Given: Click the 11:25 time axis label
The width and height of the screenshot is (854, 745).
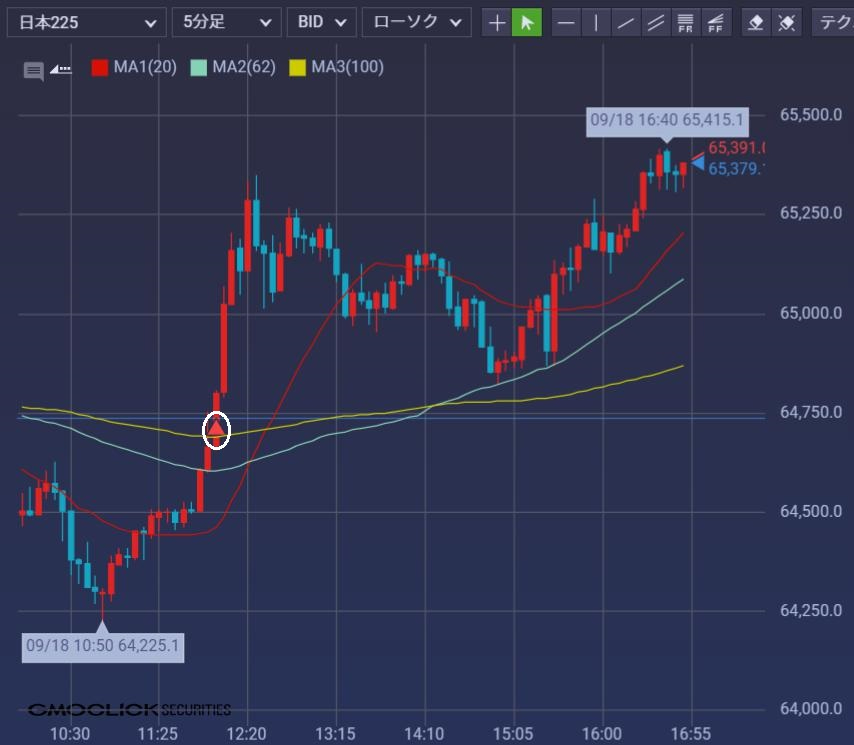Looking at the screenshot, I should (x=158, y=734).
